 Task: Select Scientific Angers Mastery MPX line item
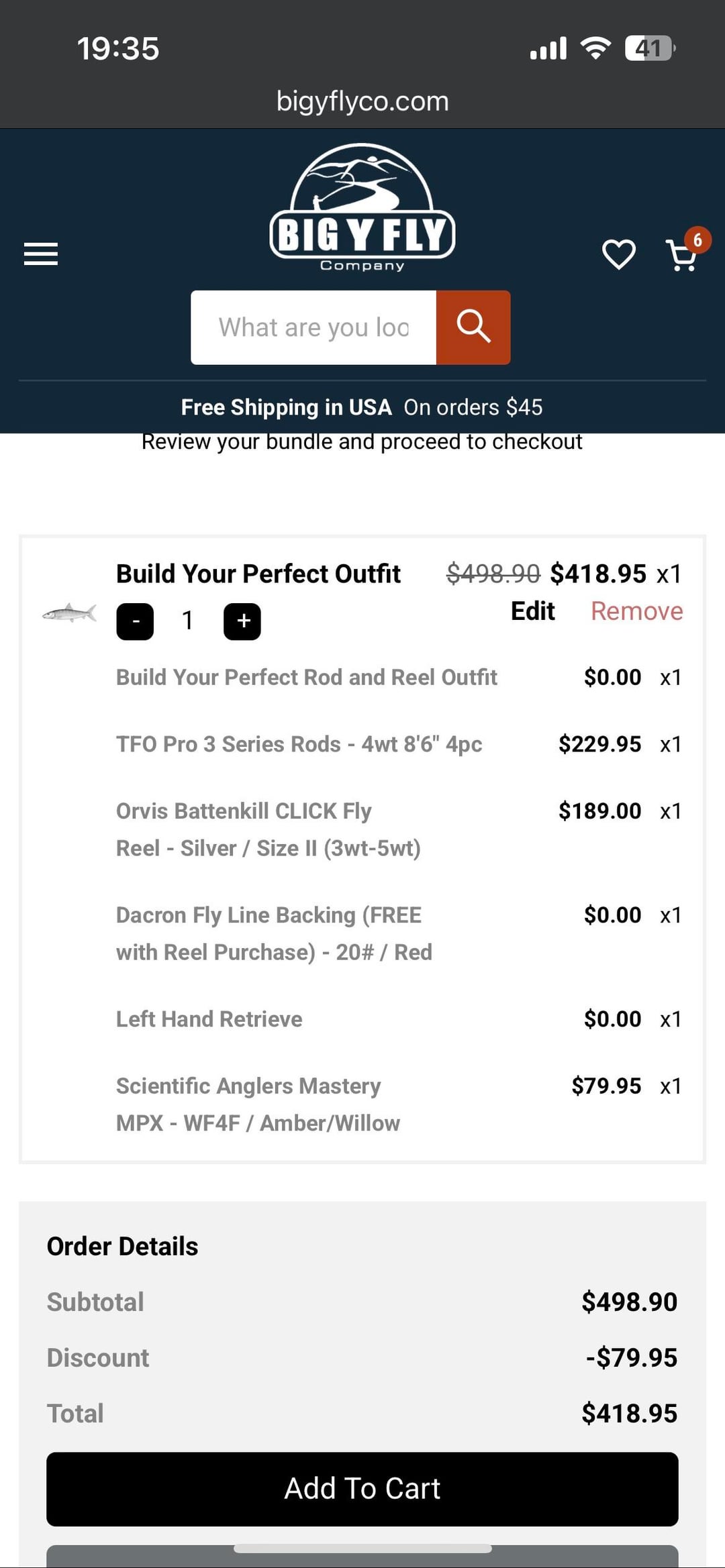point(258,1104)
